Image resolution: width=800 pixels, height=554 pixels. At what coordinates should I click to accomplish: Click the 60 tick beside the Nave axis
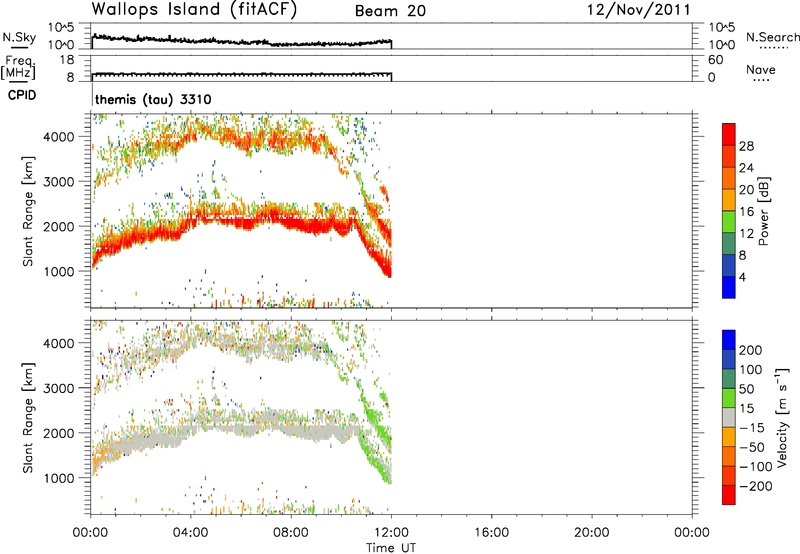point(715,60)
